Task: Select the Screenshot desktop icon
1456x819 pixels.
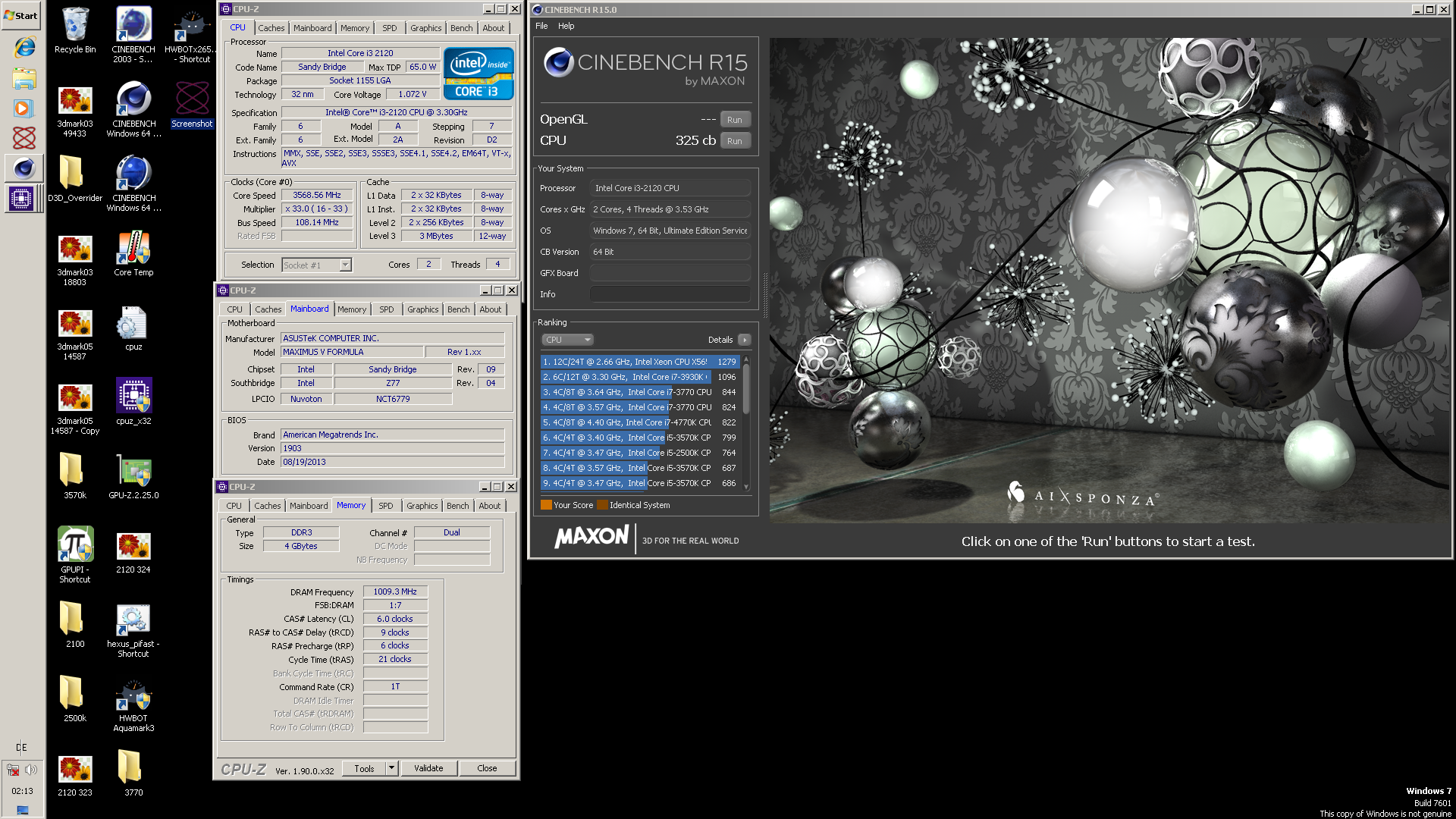Action: (x=192, y=105)
